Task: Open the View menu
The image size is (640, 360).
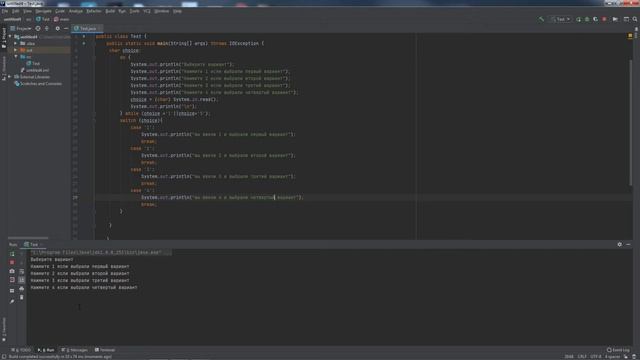Action: click(x=27, y=11)
